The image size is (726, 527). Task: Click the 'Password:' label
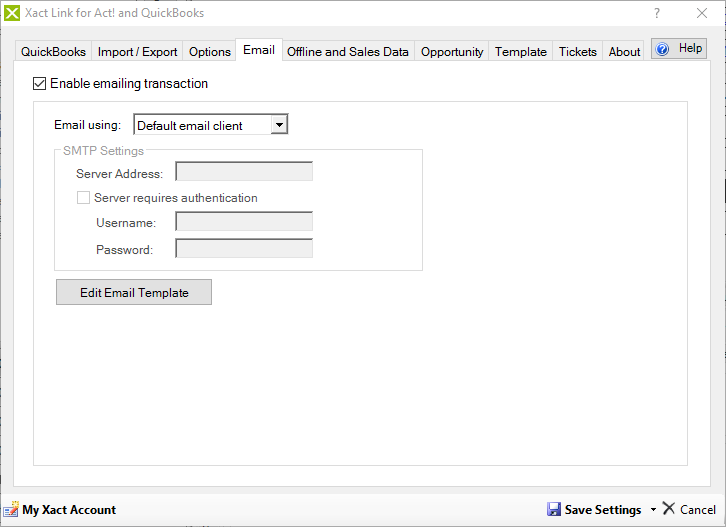pos(124,250)
